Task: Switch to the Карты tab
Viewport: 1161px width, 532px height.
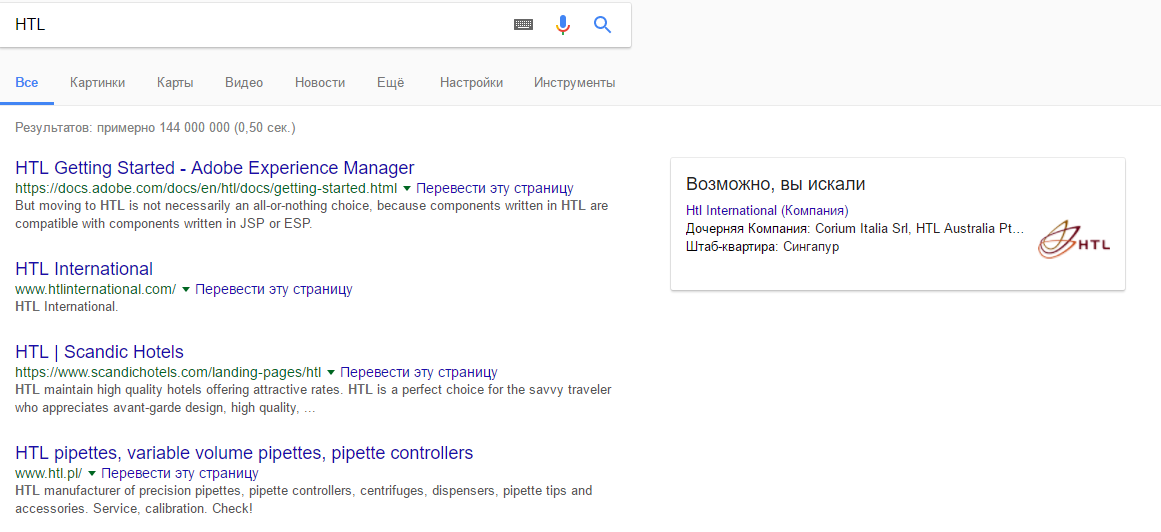Action: [x=175, y=83]
